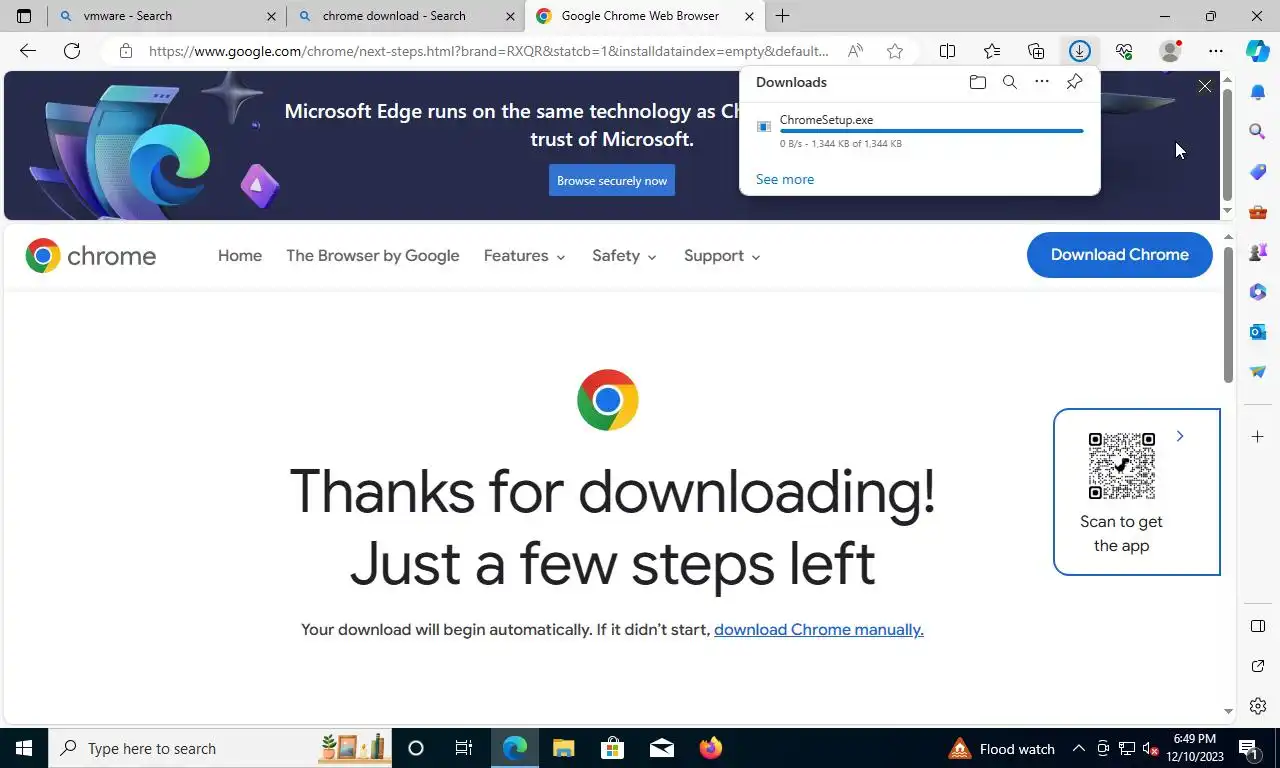The height and width of the screenshot is (768, 1280).
Task: Open sidebar Shopping tag icon
Action: (x=1258, y=171)
